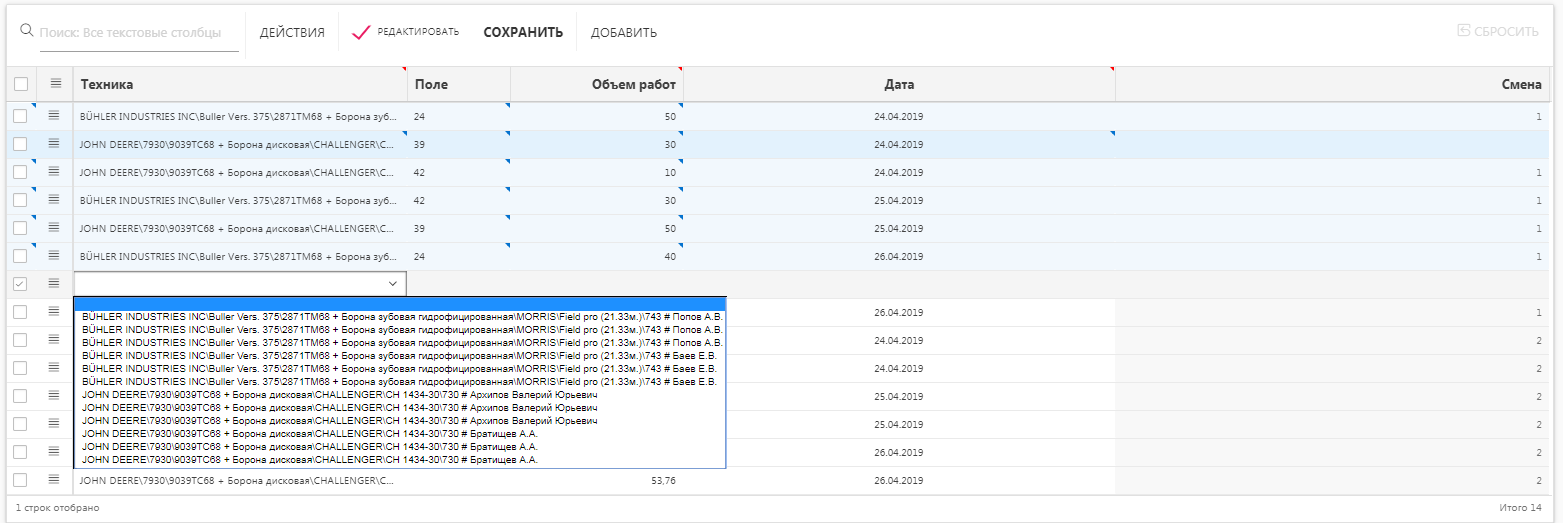Click the volume cell '40' dated 26.04.2019
1563x523 pixels.
pyautogui.click(x=597, y=256)
